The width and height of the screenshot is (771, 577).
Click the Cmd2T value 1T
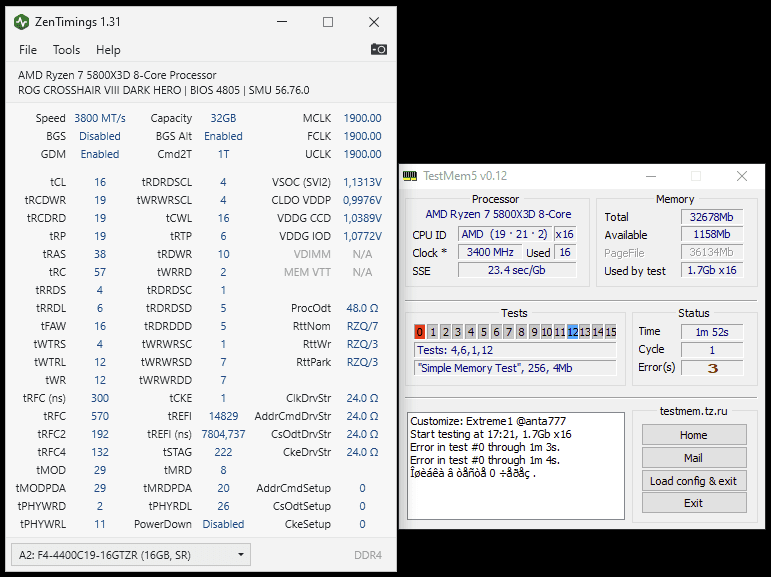coord(223,154)
